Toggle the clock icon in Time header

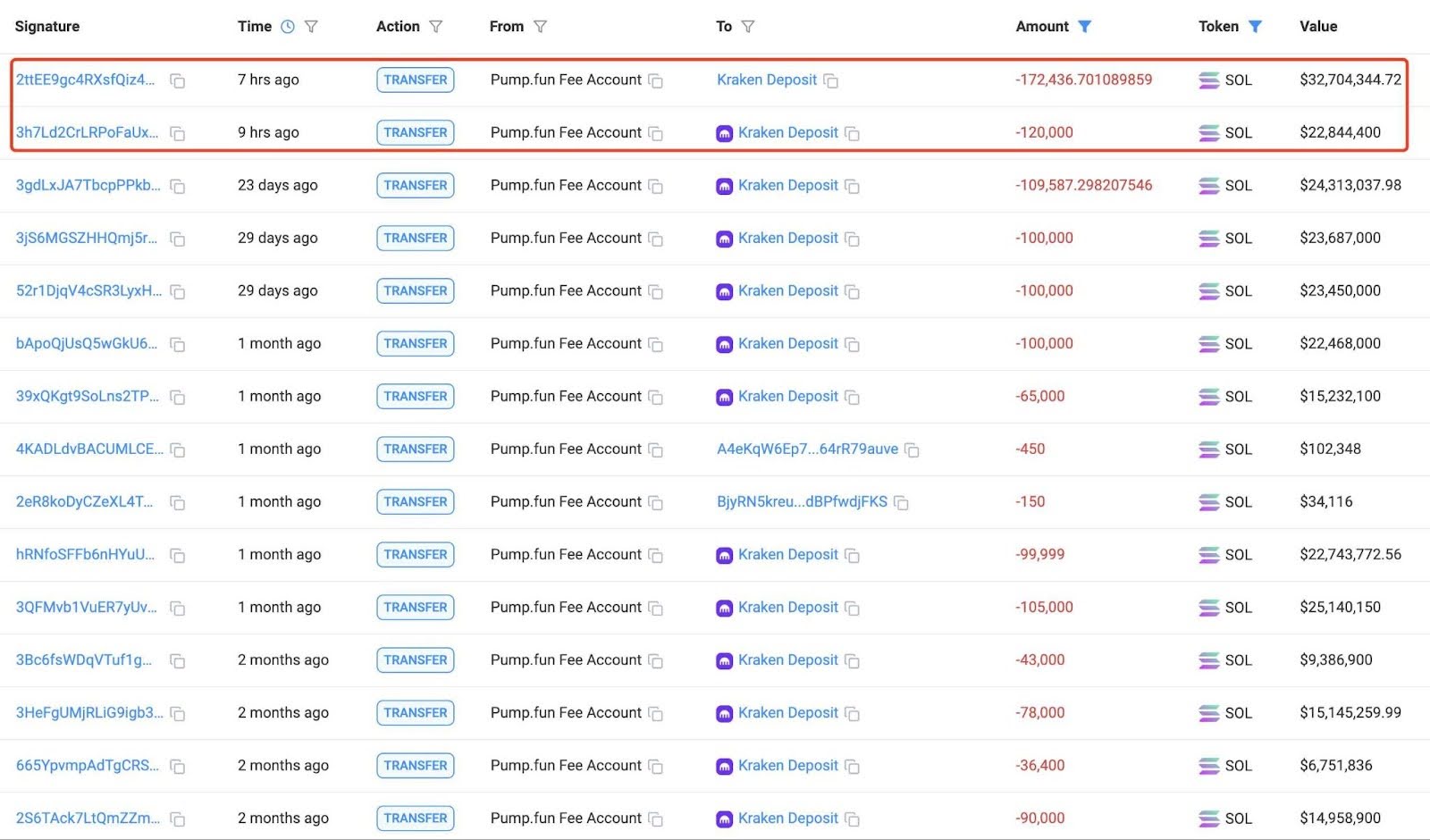pos(288,27)
